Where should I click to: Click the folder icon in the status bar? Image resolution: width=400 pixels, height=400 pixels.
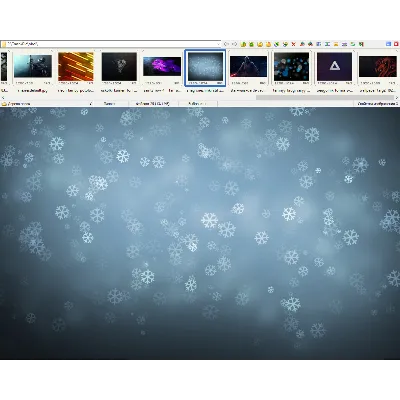point(4,104)
